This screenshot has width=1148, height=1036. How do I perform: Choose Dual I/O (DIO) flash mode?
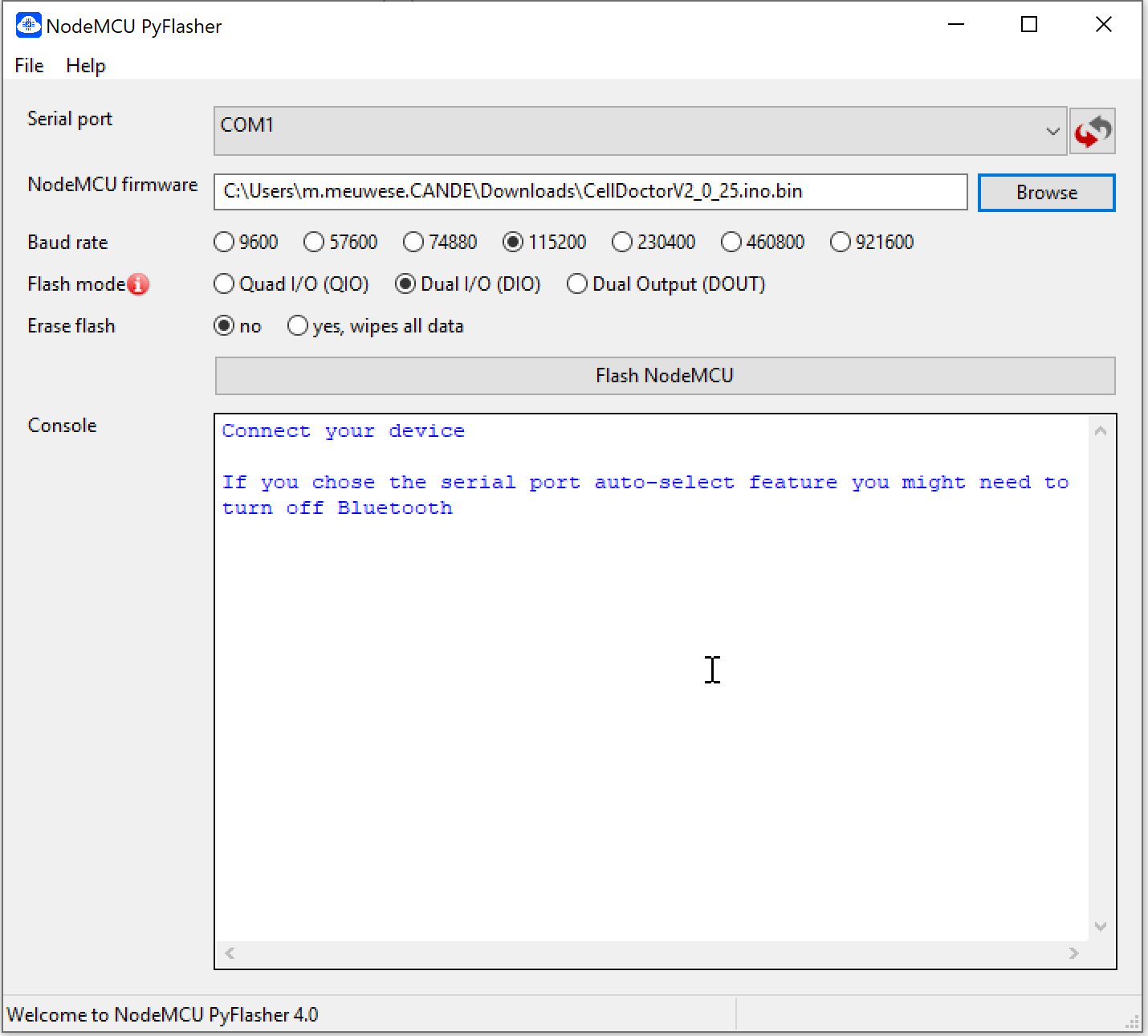pyautogui.click(x=468, y=283)
